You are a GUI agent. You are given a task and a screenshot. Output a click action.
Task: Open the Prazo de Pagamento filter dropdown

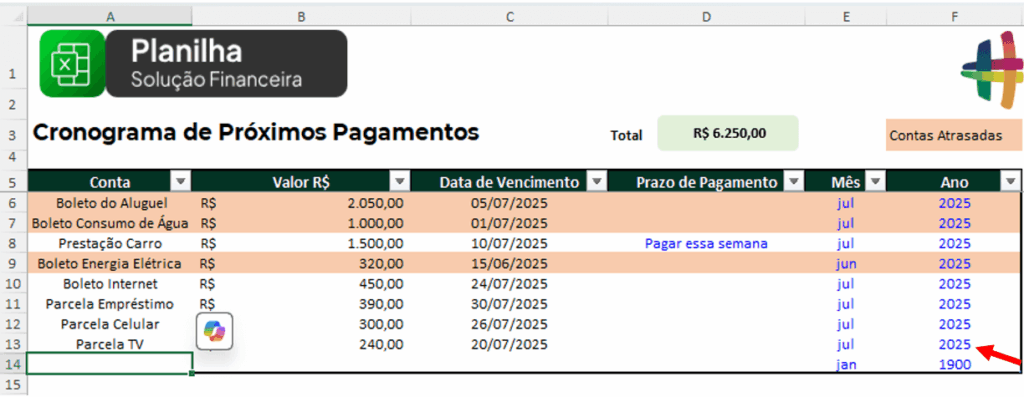(x=793, y=182)
